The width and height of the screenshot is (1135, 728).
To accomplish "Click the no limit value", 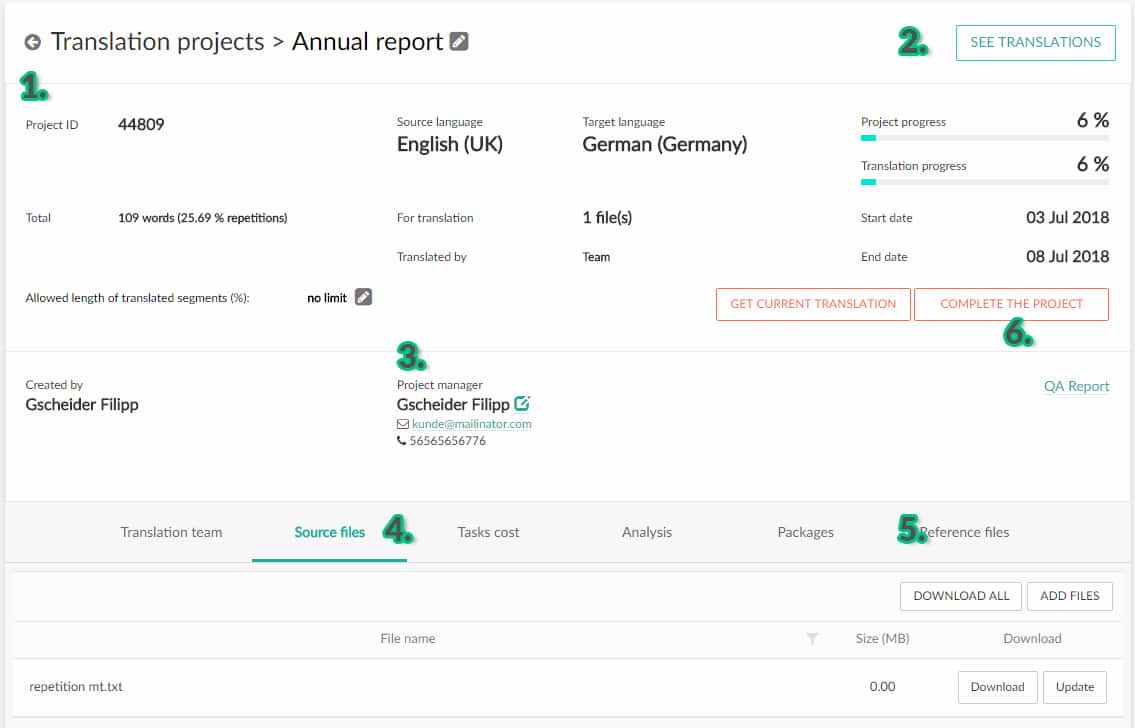I will pyautogui.click(x=327, y=298).
